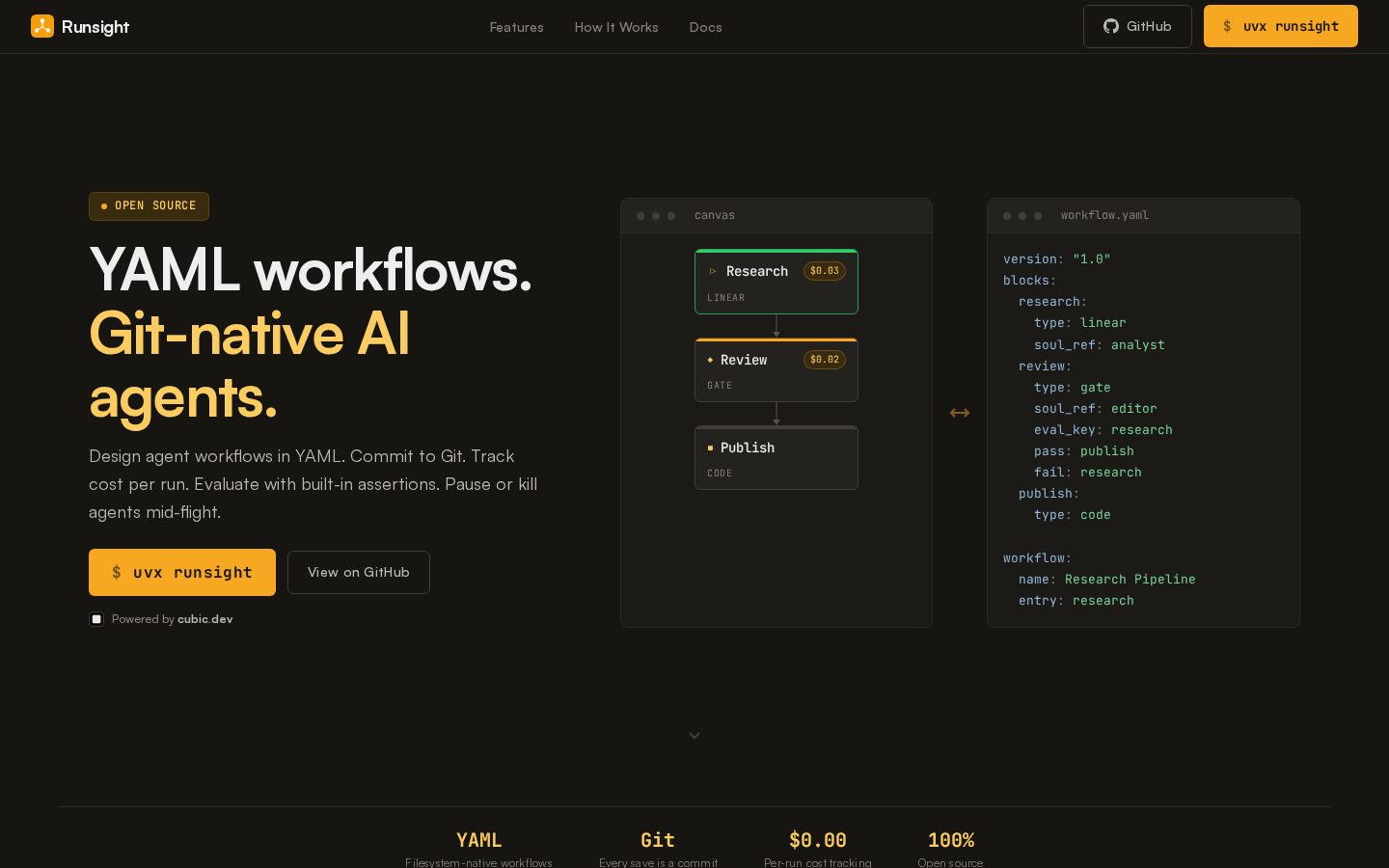Click 'eval_key: research' YAML line
The width and height of the screenshot is (1389, 868).
click(1103, 429)
